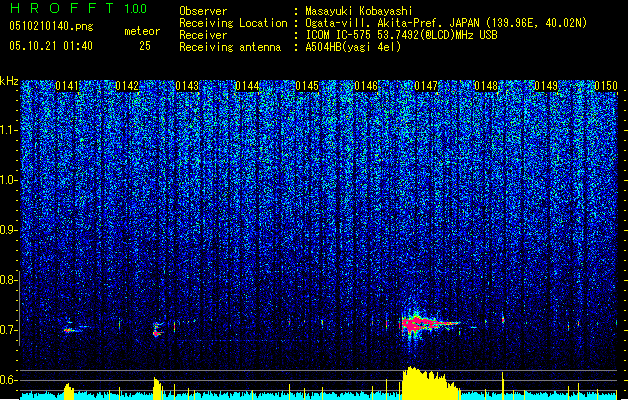Click the Observer label
The width and height of the screenshot is (629, 400).
[x=203, y=11]
